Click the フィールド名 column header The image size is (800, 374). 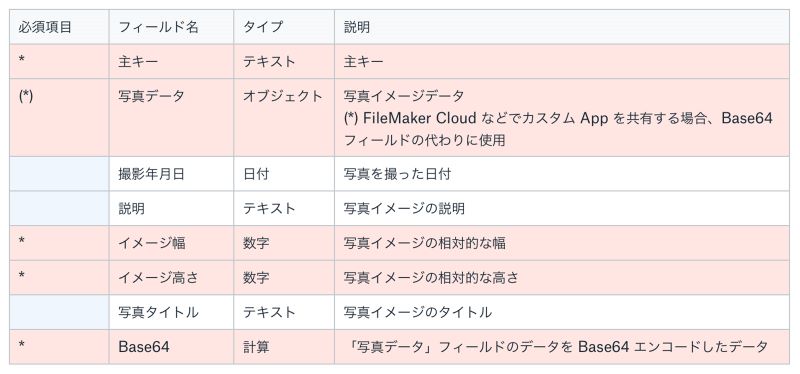pos(171,27)
